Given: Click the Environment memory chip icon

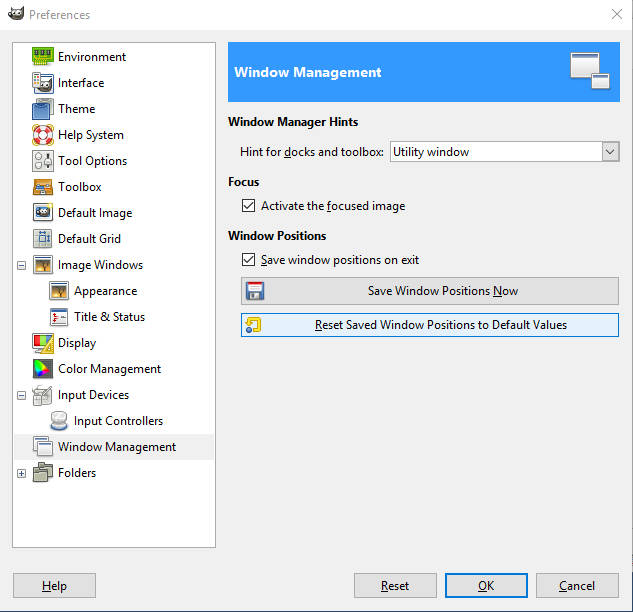Looking at the screenshot, I should click(42, 57).
